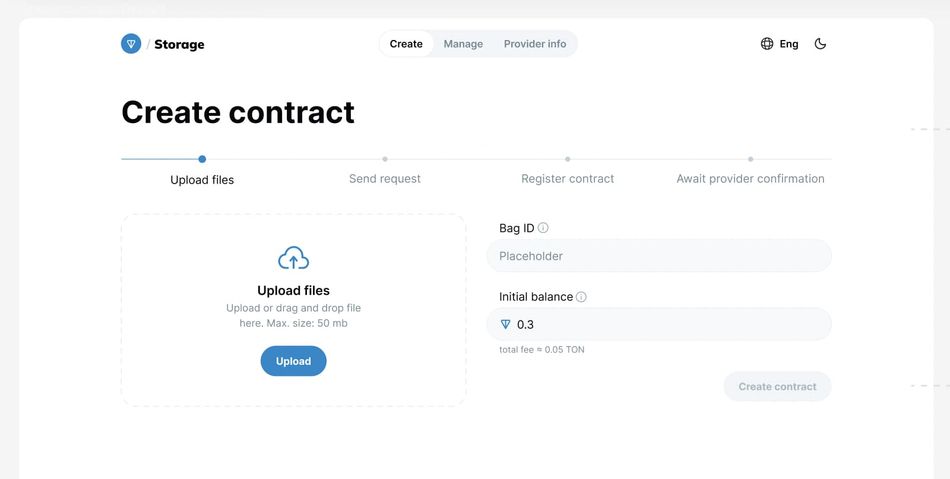This screenshot has height=479, width=950.
Task: Switch to the Create tab
Action: 406,44
